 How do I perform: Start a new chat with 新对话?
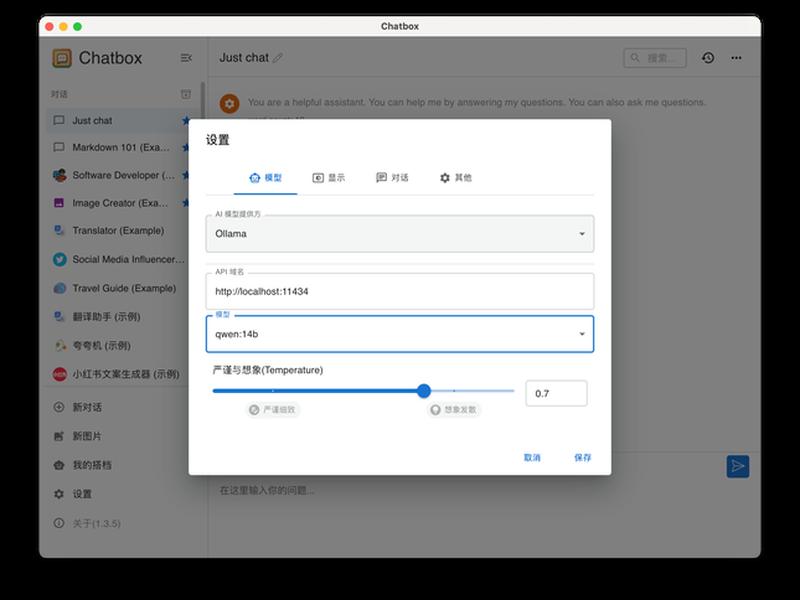point(118,407)
